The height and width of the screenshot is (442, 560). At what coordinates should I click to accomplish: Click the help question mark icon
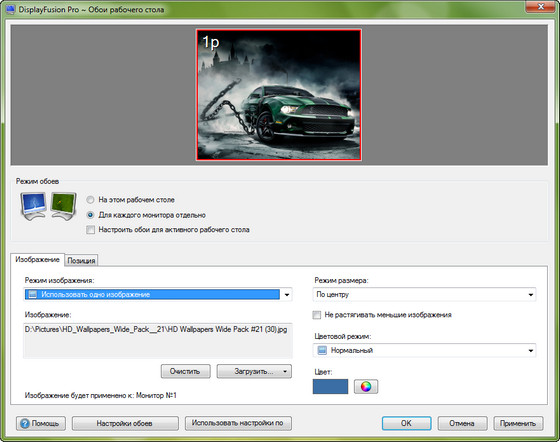[x=25, y=423]
